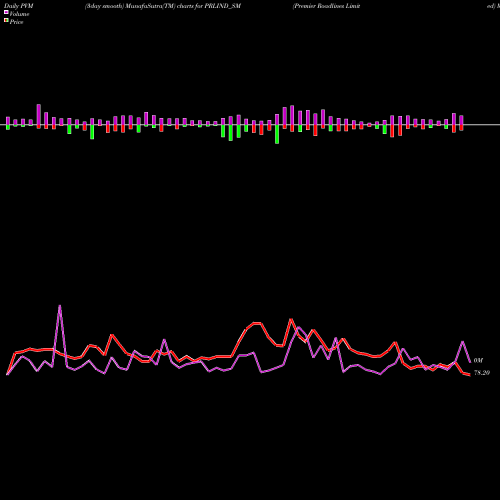Click the 'Daily PVM' title text
The image size is (500, 500).
pyautogui.click(x=19, y=6)
